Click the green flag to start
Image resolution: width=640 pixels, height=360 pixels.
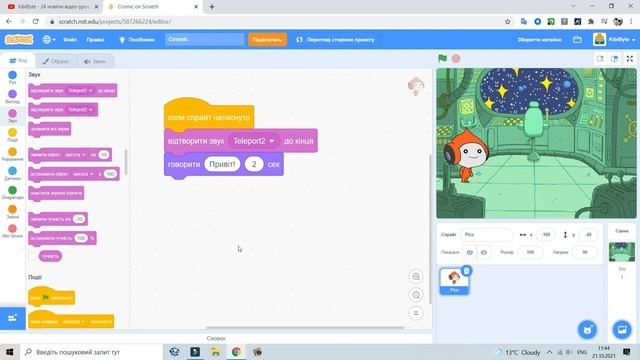click(x=442, y=58)
